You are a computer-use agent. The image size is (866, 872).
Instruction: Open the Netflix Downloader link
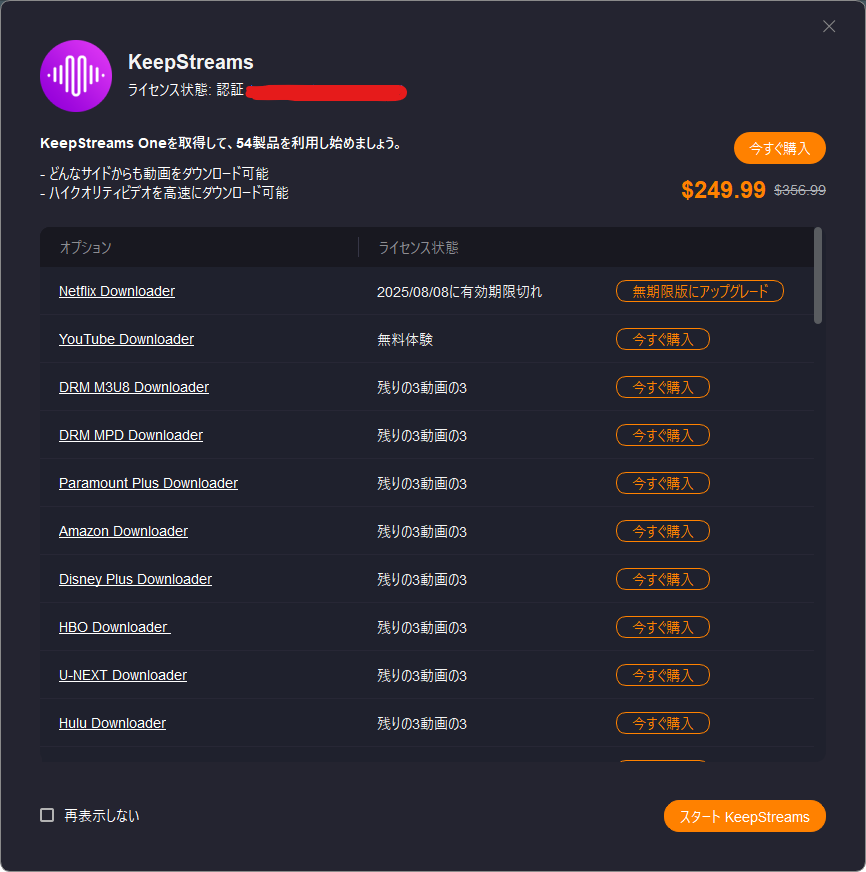coord(117,291)
